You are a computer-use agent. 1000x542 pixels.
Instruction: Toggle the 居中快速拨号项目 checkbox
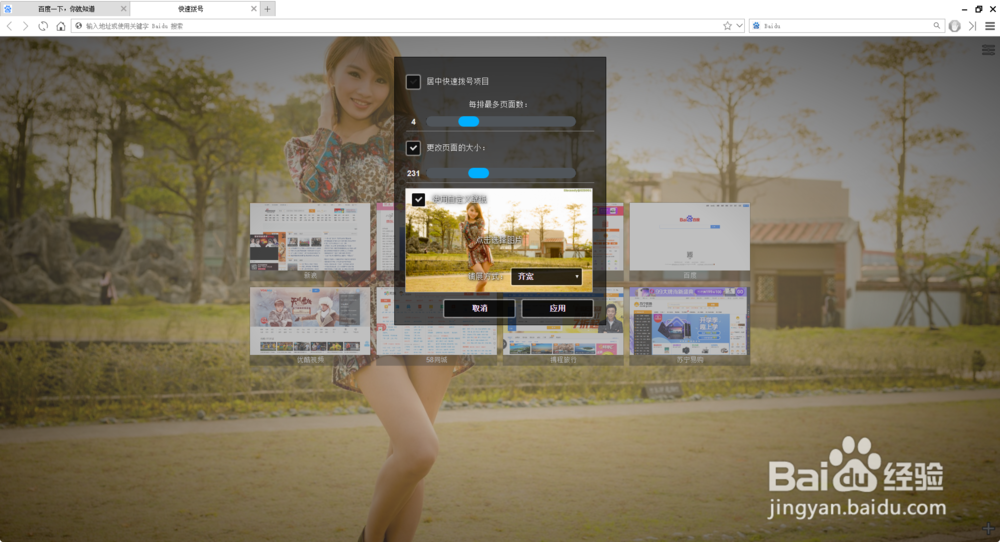tap(413, 82)
